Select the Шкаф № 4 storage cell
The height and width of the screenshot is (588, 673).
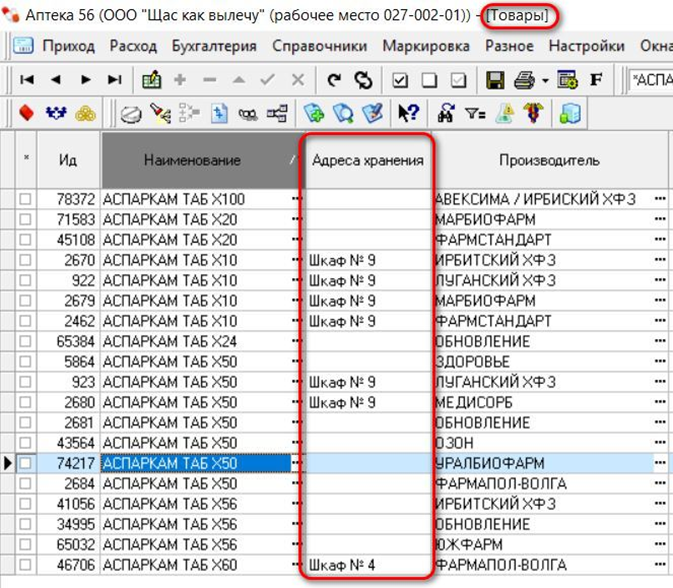click(x=368, y=565)
